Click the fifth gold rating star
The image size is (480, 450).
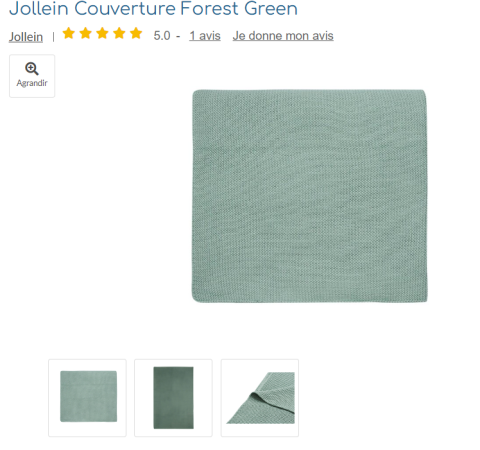point(136,33)
